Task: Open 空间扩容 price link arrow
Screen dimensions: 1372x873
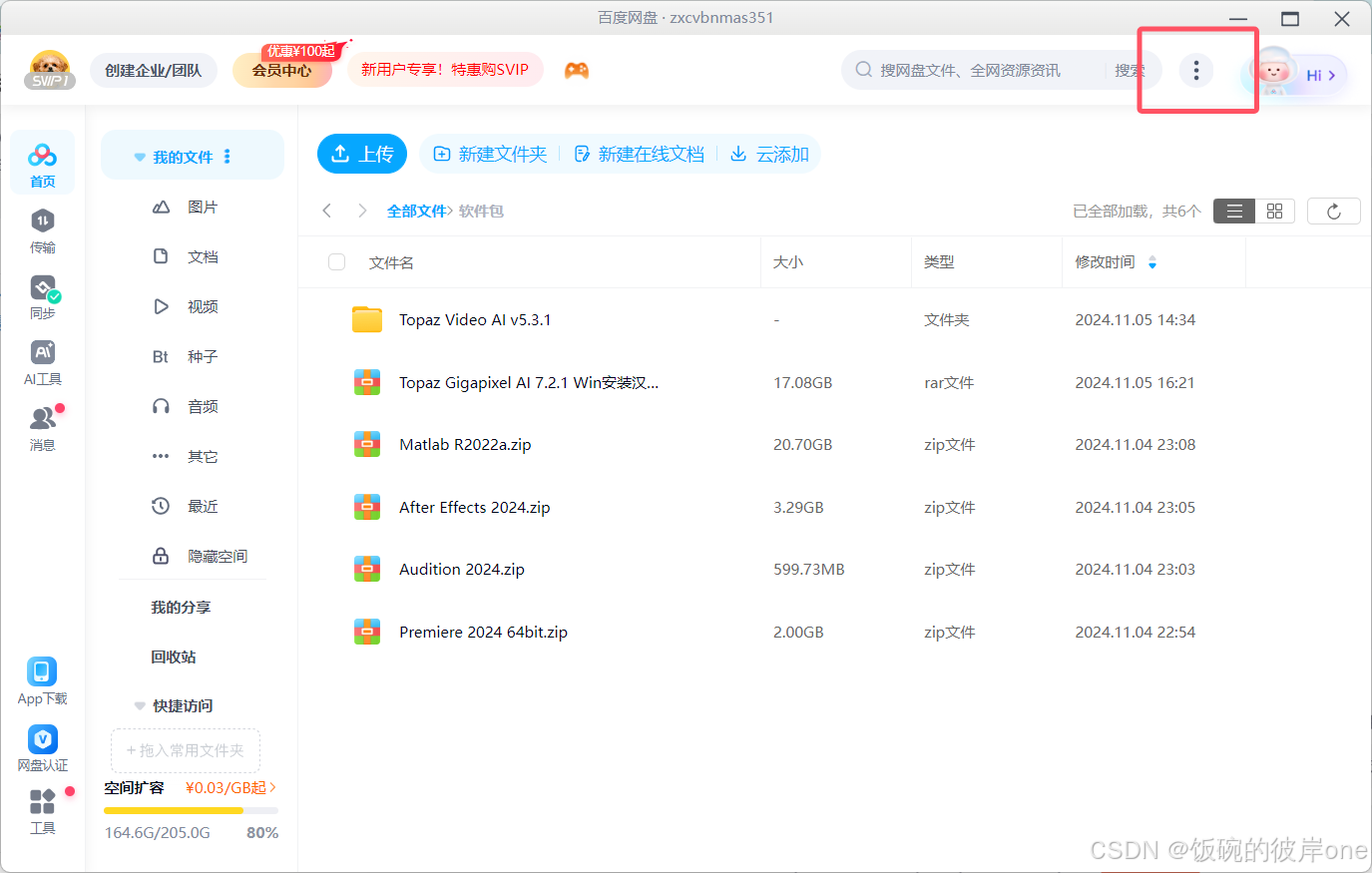Action: pyautogui.click(x=272, y=787)
